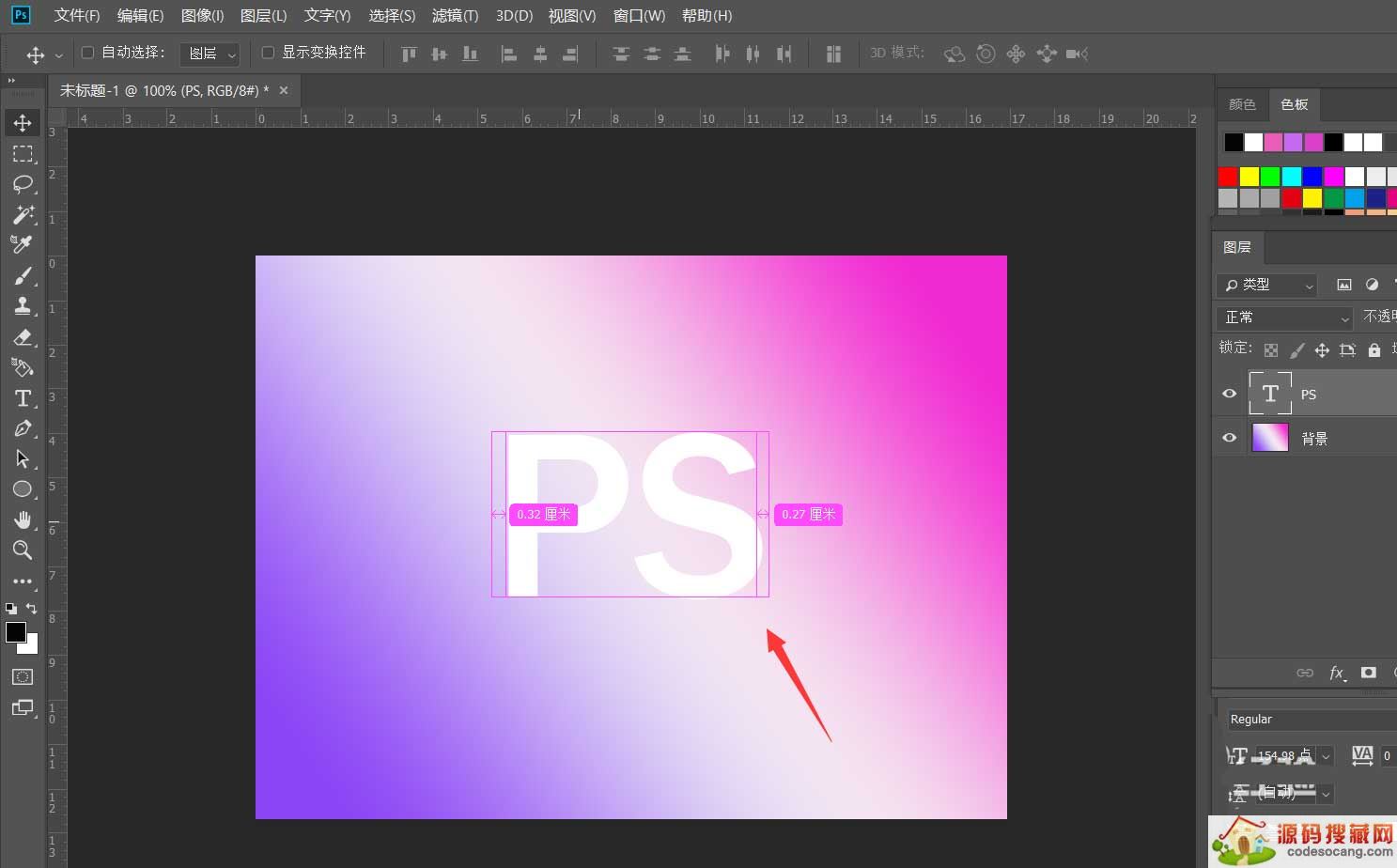Filter layers by adjustment type

pyautogui.click(x=1373, y=285)
